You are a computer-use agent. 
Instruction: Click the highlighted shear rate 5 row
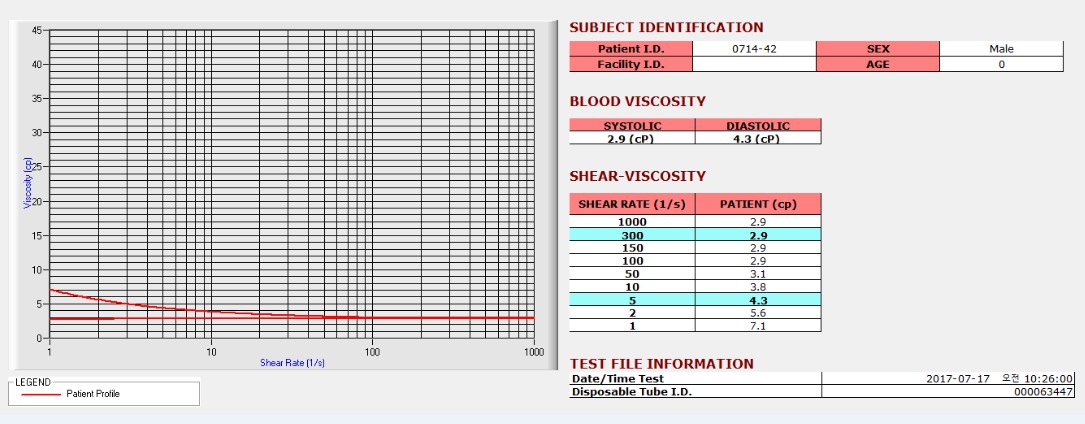pyautogui.click(x=695, y=300)
